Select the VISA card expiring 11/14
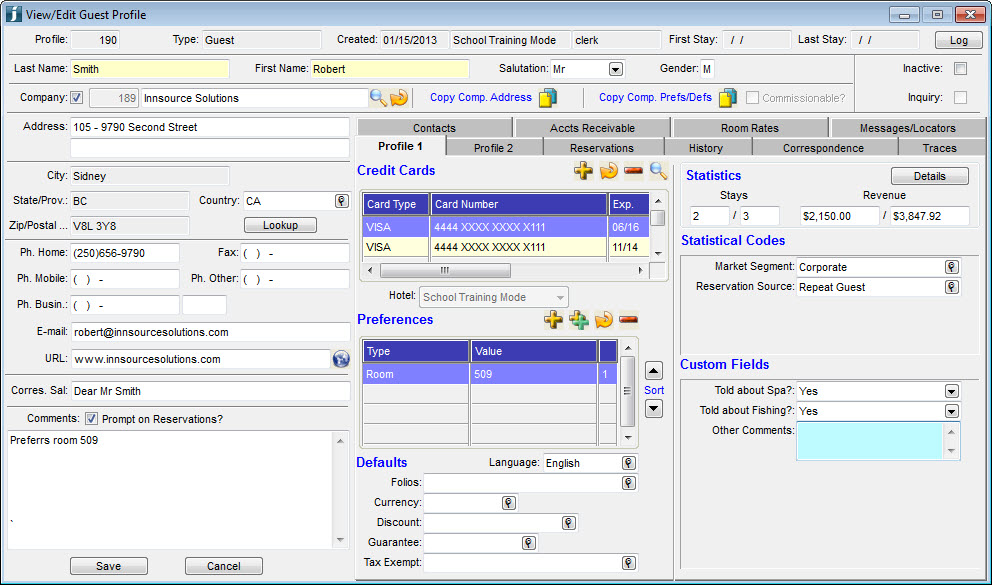The height and width of the screenshot is (585, 992). tap(505, 247)
